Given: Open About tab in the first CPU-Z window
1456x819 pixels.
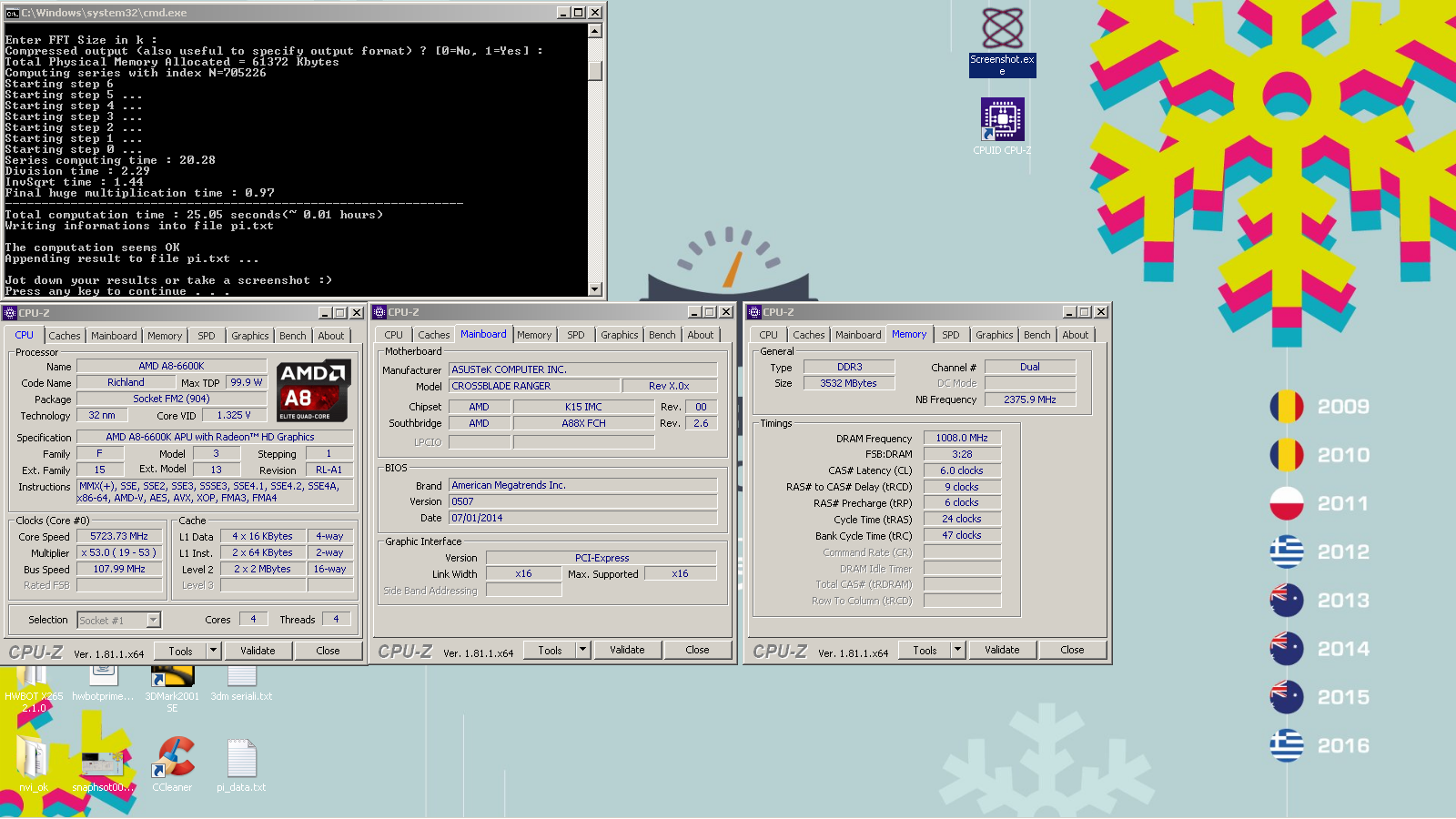Looking at the screenshot, I should (x=331, y=336).
